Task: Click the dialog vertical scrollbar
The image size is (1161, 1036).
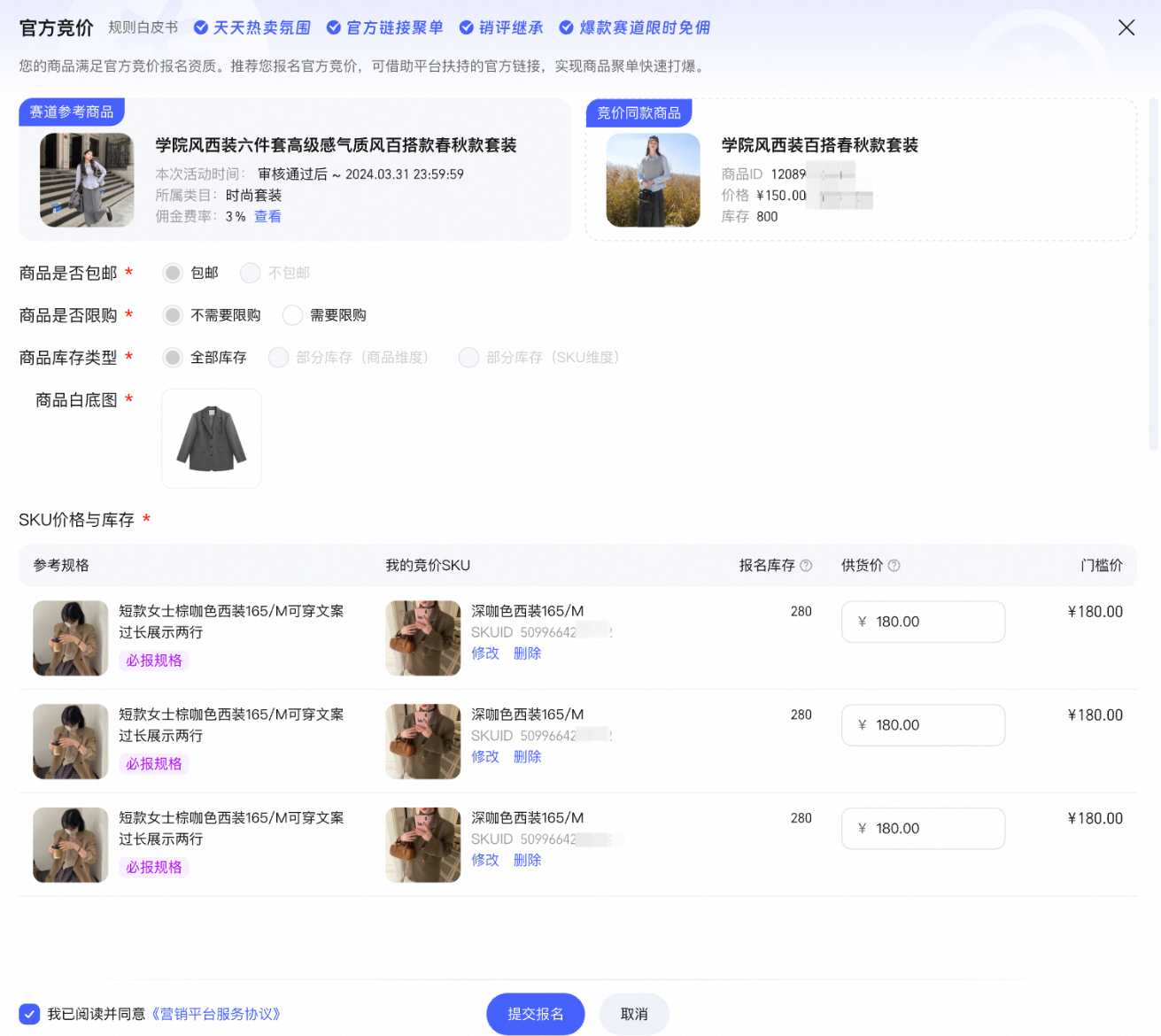Action: click(1153, 274)
